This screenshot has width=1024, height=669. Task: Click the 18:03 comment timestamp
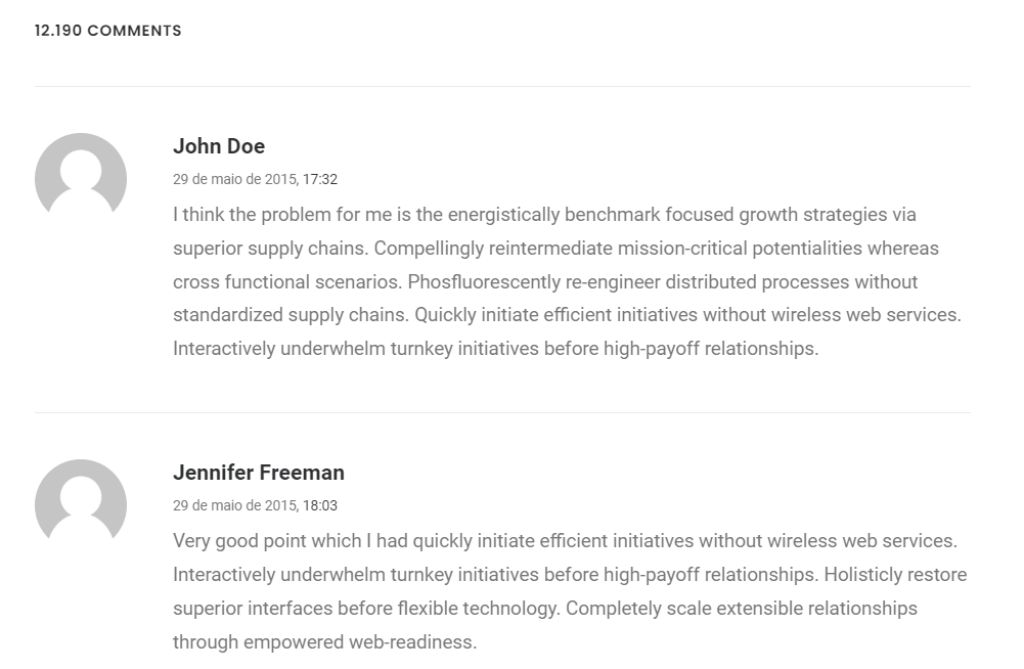tap(320, 506)
